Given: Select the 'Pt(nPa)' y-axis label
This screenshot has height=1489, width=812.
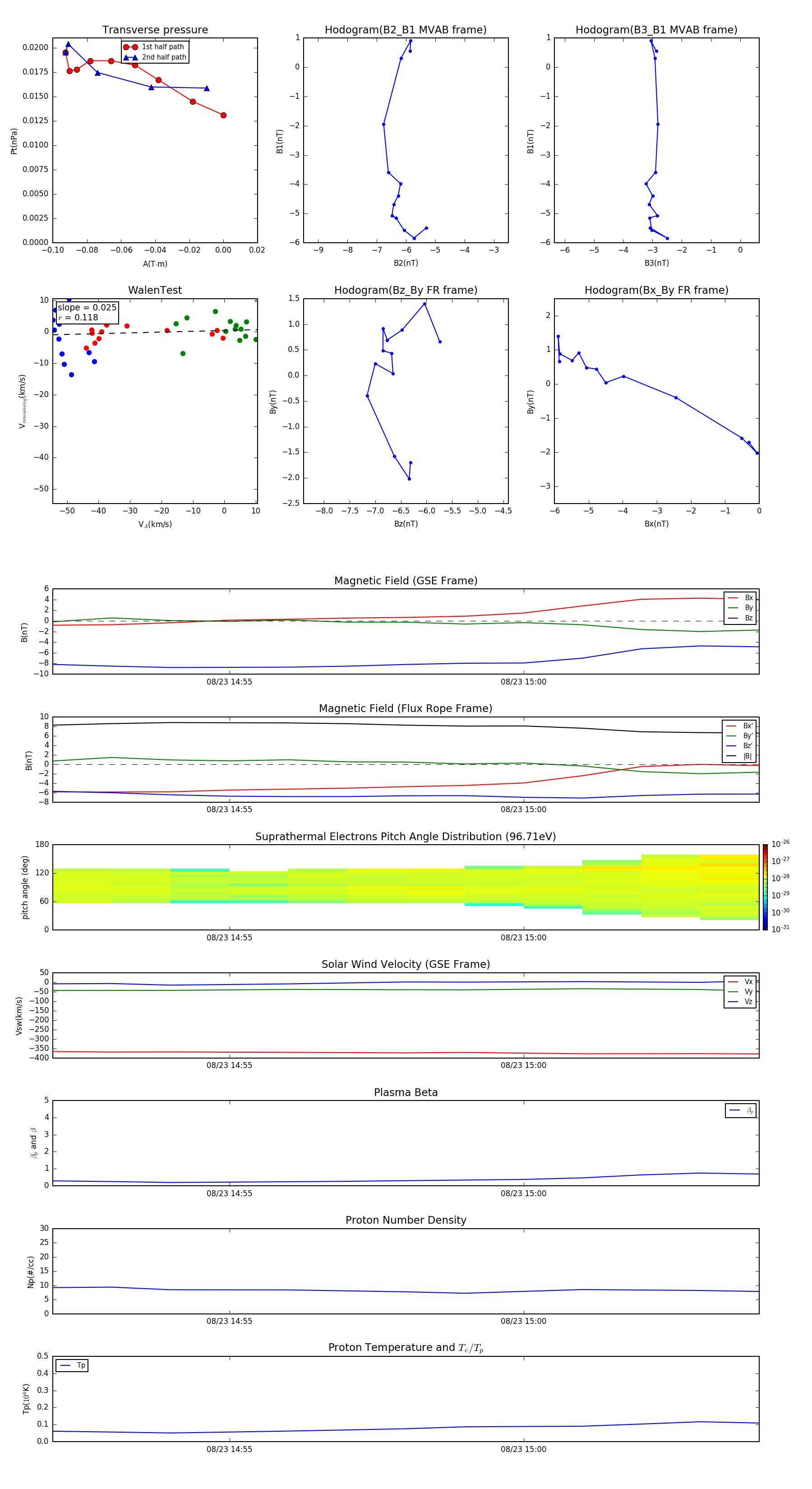Looking at the screenshot, I should (x=14, y=141).
